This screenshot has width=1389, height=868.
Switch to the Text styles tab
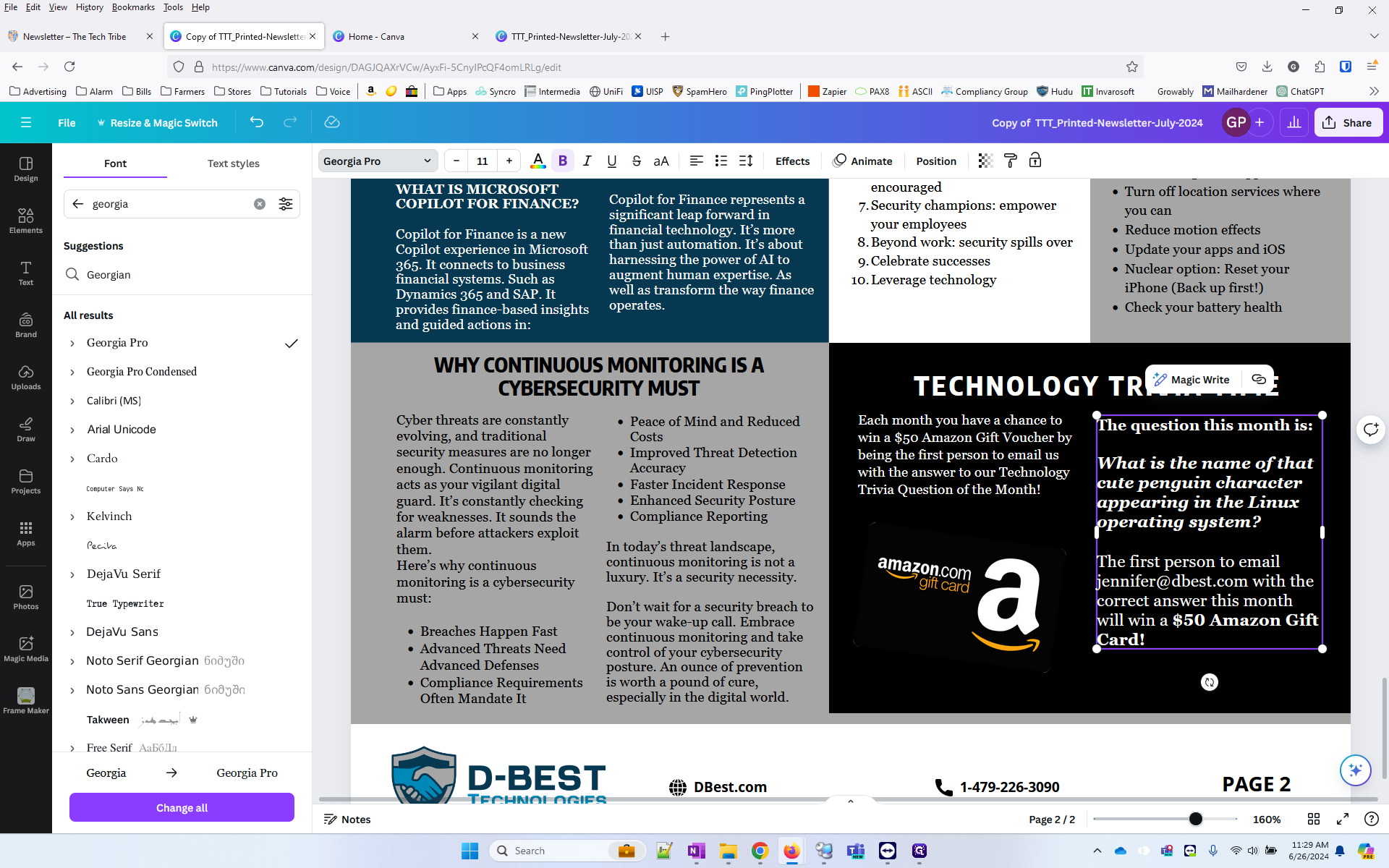(x=233, y=163)
